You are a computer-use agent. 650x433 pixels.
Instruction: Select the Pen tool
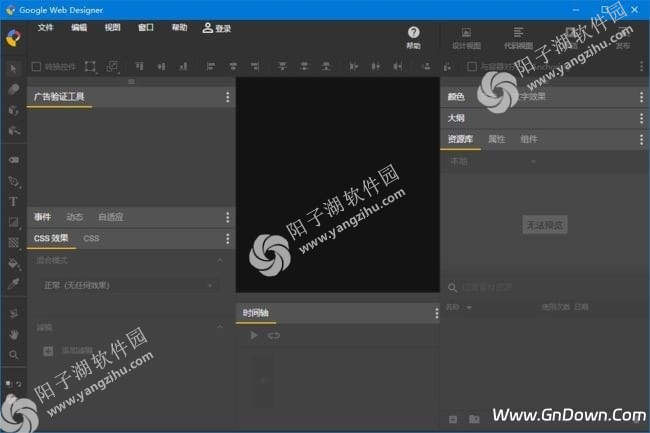(x=13, y=181)
